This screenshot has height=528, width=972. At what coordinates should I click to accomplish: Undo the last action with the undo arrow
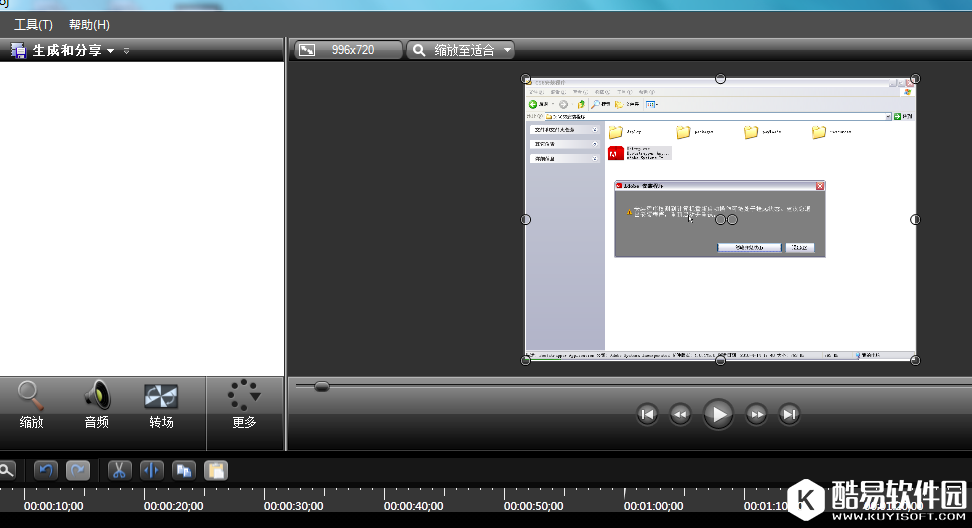(x=46, y=470)
